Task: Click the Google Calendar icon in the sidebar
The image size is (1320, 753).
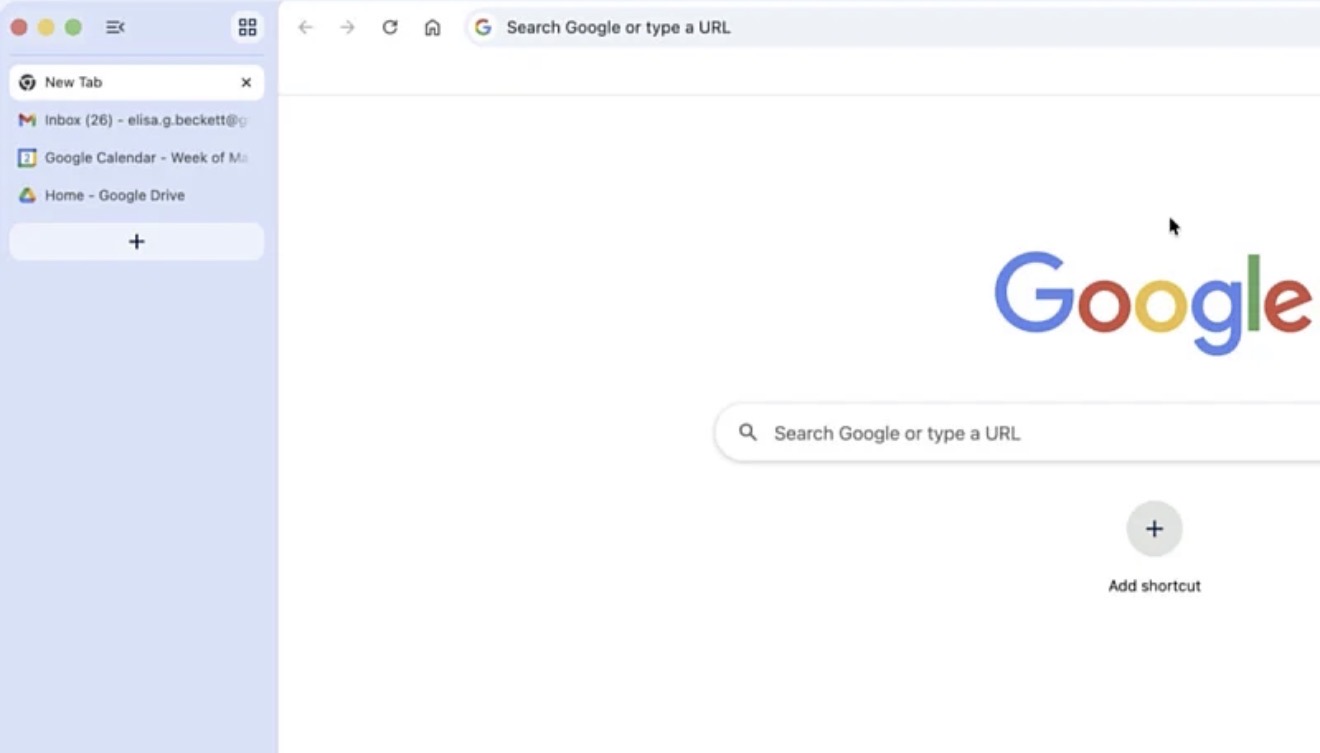Action: [x=25, y=157]
